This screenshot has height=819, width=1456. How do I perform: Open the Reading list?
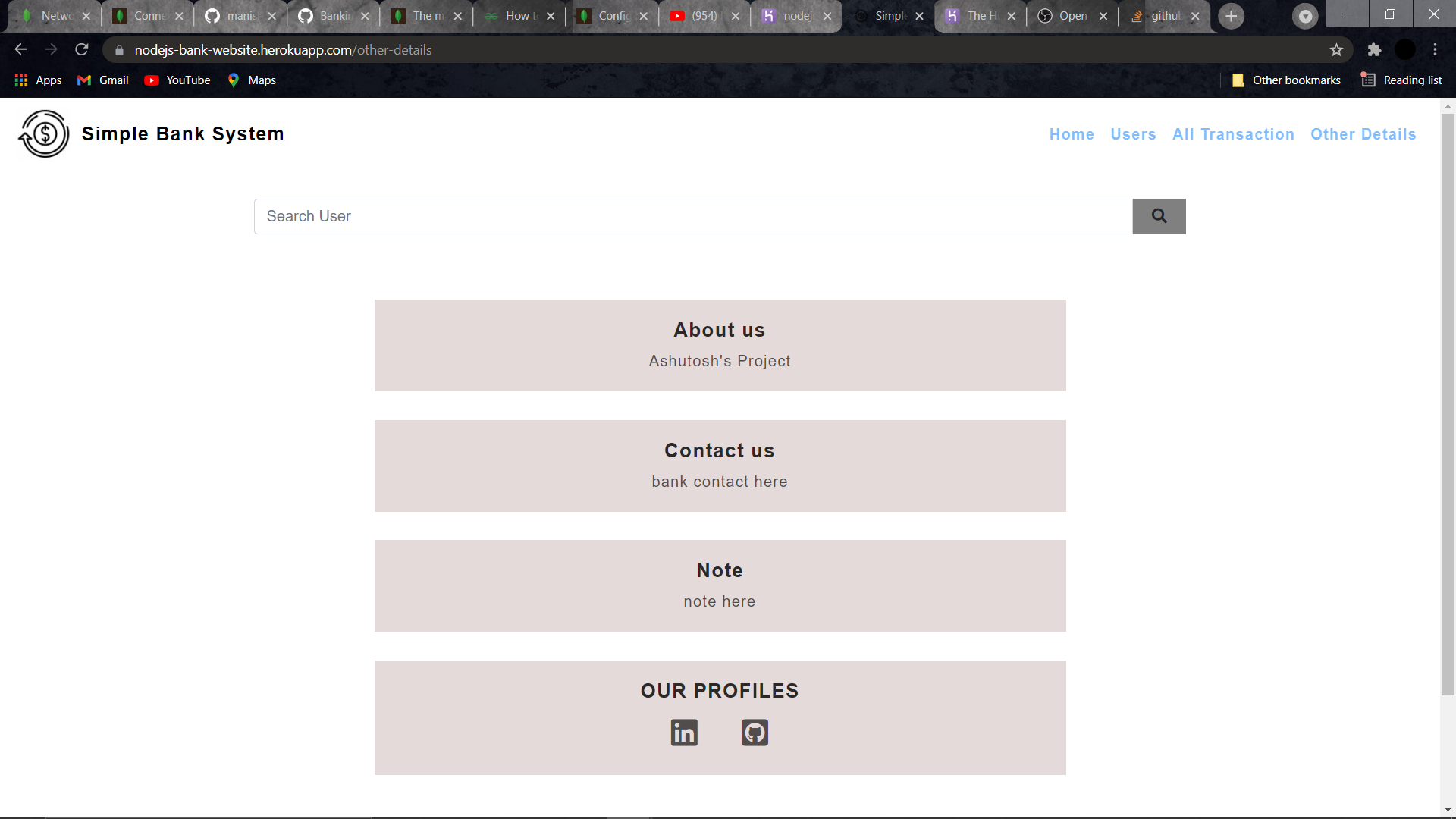point(1401,80)
